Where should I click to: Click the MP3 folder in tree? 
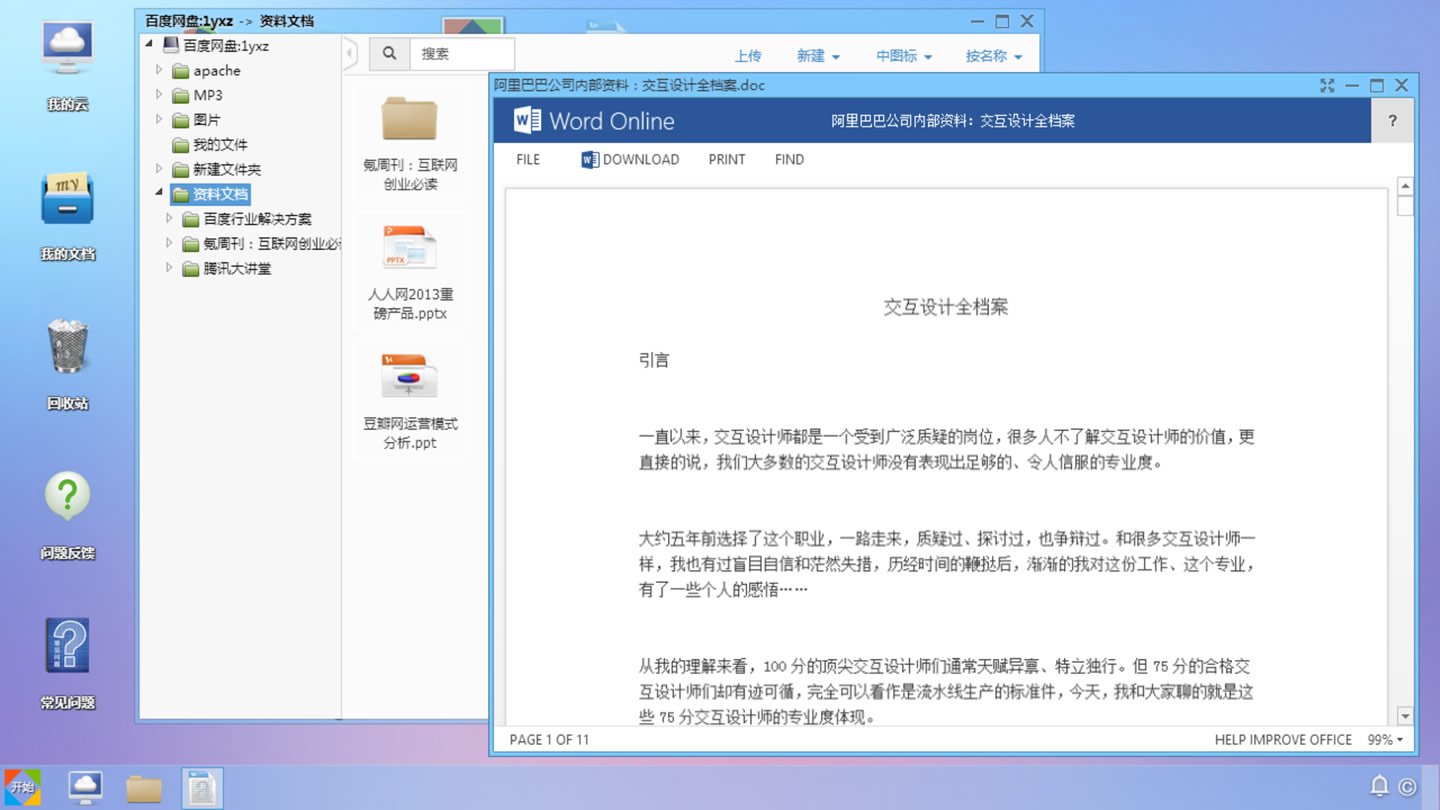pos(198,95)
